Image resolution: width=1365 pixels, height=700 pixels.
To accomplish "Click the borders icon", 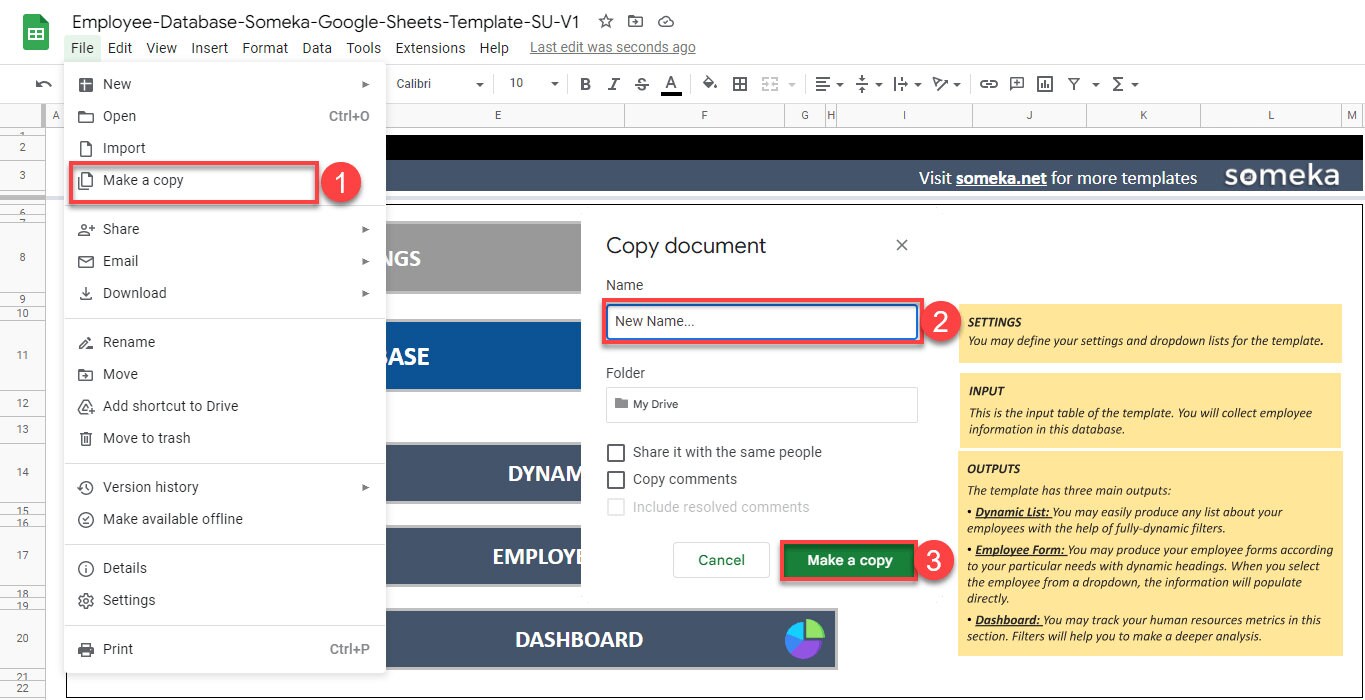I will 740,84.
